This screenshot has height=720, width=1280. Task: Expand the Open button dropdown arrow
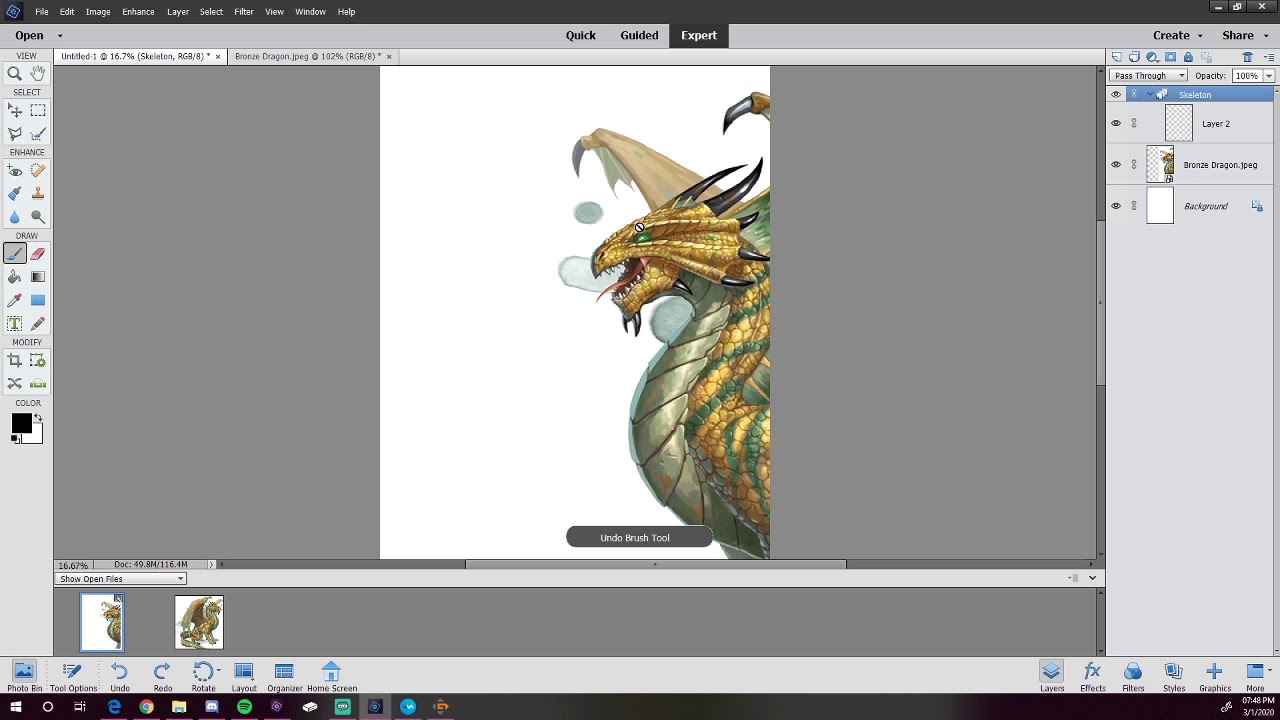[x=60, y=36]
